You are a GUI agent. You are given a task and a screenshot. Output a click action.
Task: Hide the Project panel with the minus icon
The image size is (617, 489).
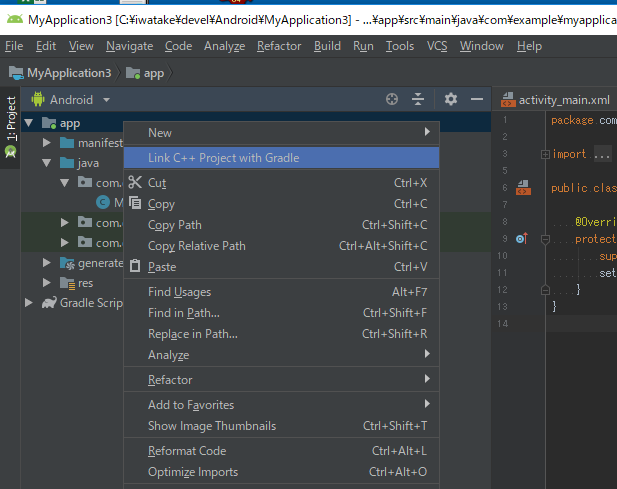pos(477,99)
